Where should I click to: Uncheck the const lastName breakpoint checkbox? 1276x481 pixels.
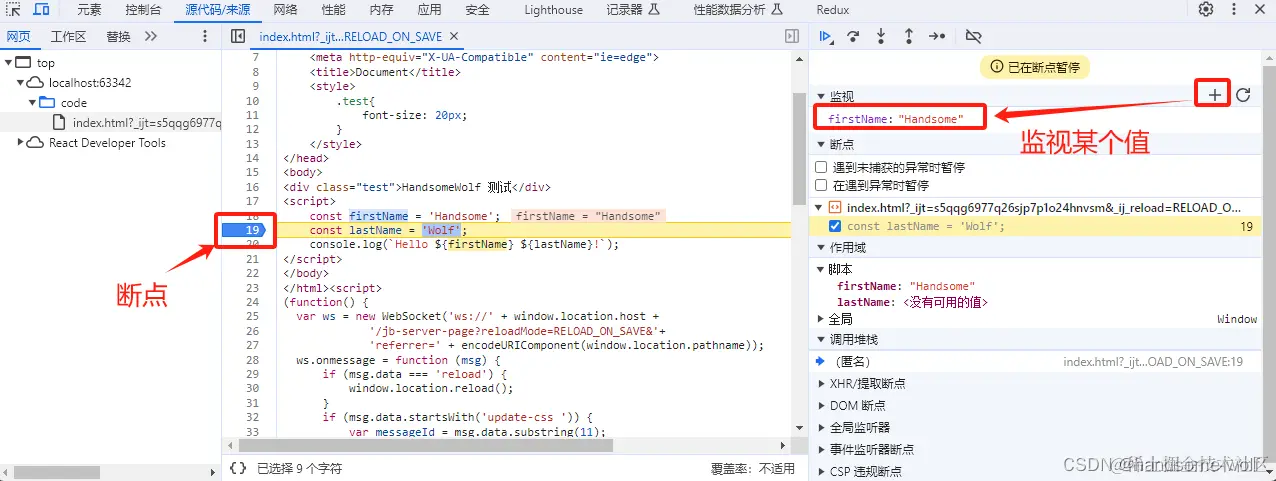click(835, 226)
